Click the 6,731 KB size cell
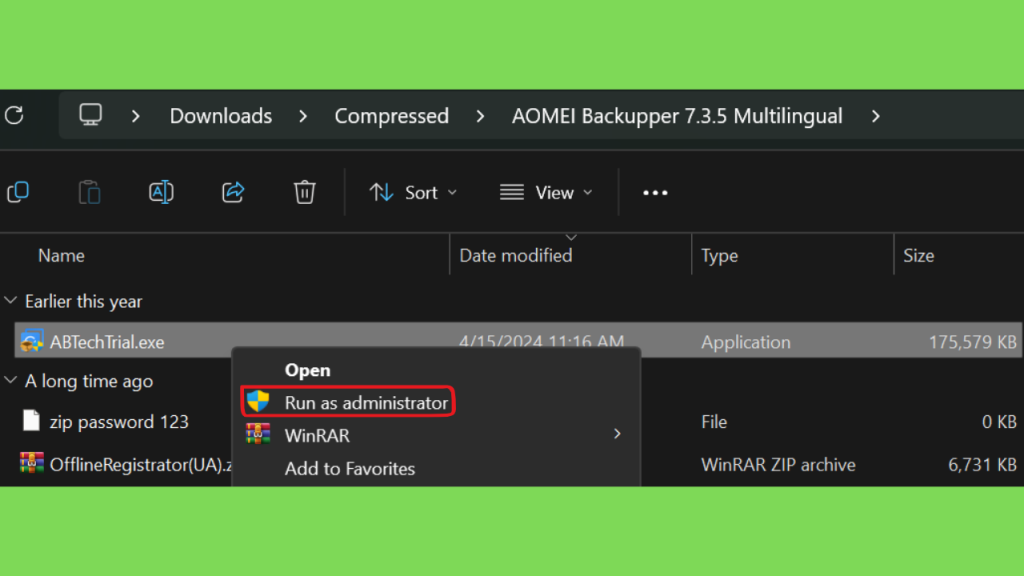Viewport: 1024px width, 576px height. tap(982, 464)
